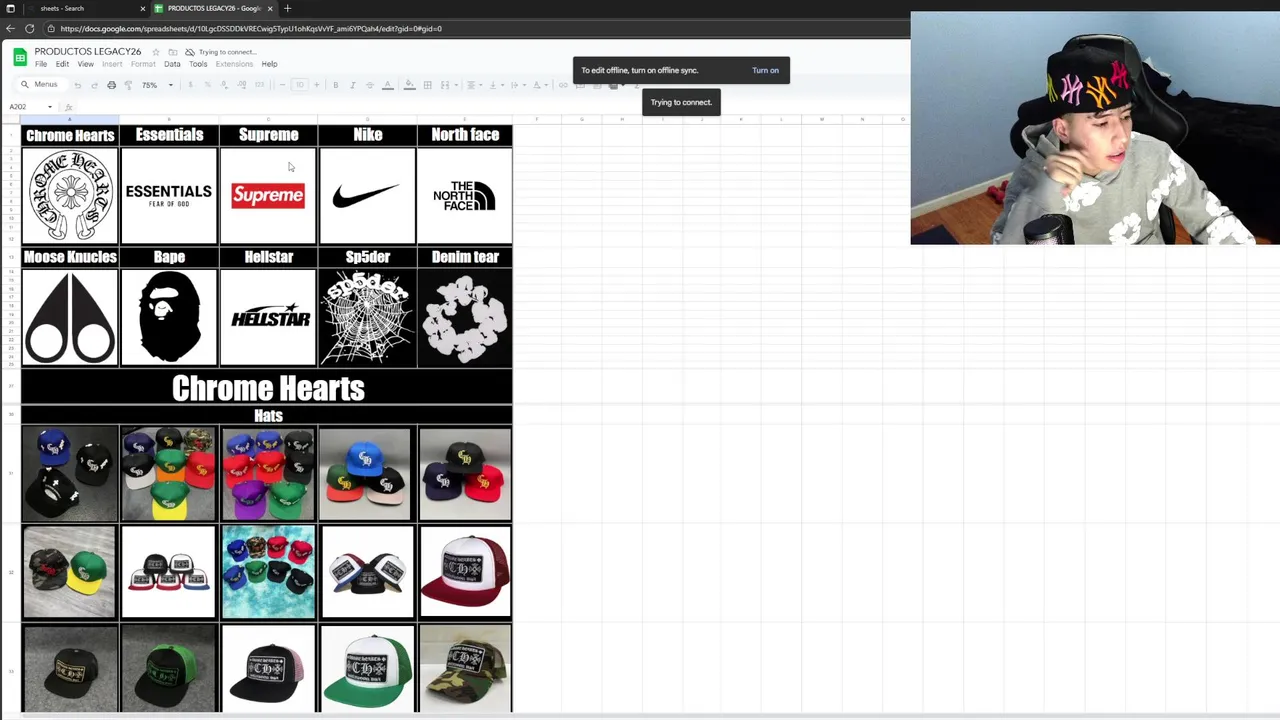Screen dimensions: 1280x720
Task: Click the Supreme logo image
Action: coord(267,195)
